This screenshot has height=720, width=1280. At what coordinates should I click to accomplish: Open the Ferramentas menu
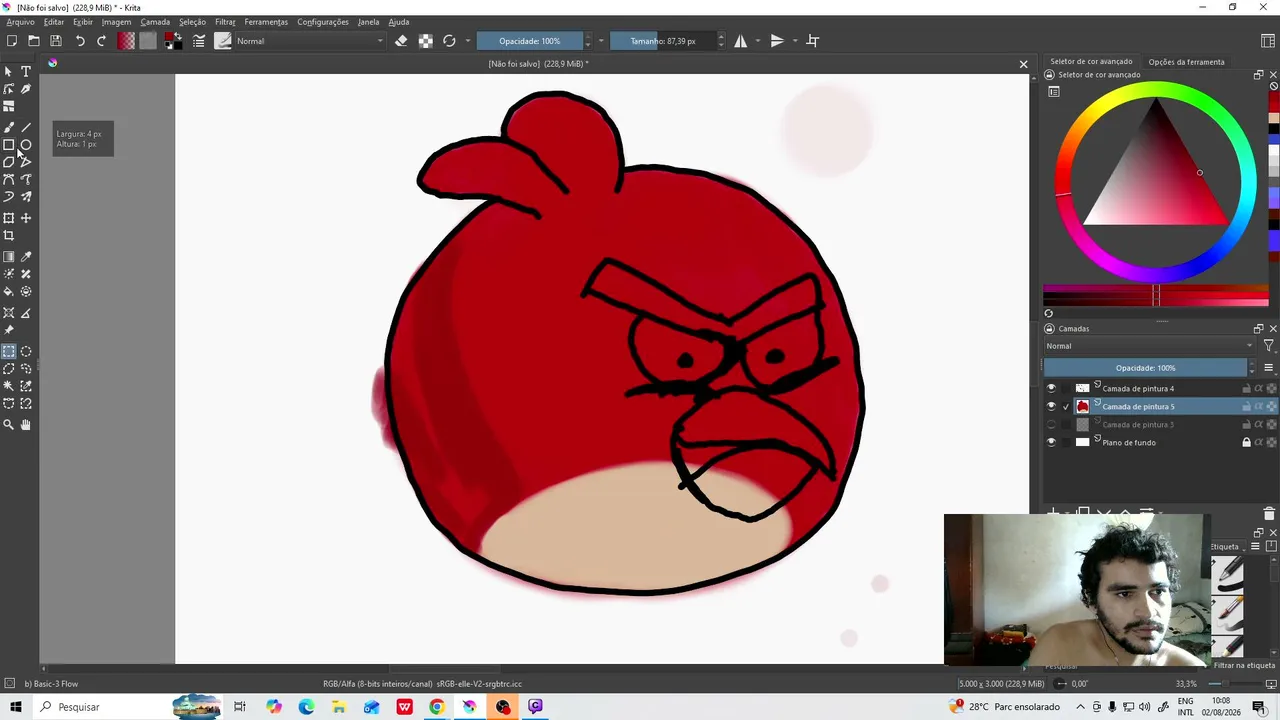[266, 22]
